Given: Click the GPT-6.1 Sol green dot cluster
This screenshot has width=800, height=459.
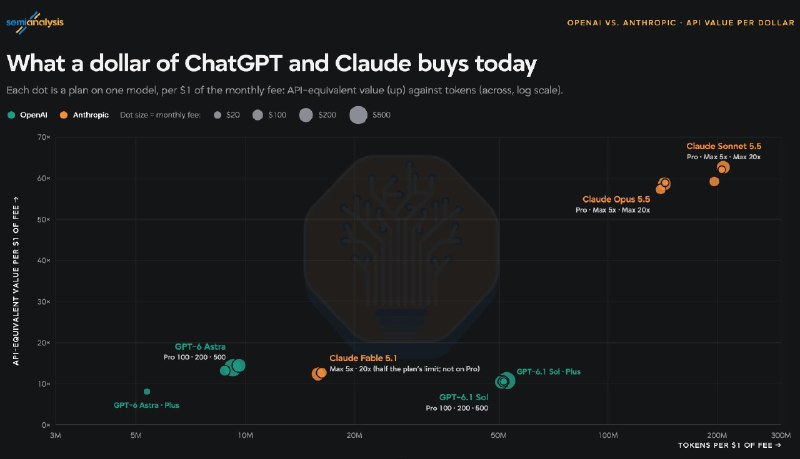Looking at the screenshot, I should 505,380.
